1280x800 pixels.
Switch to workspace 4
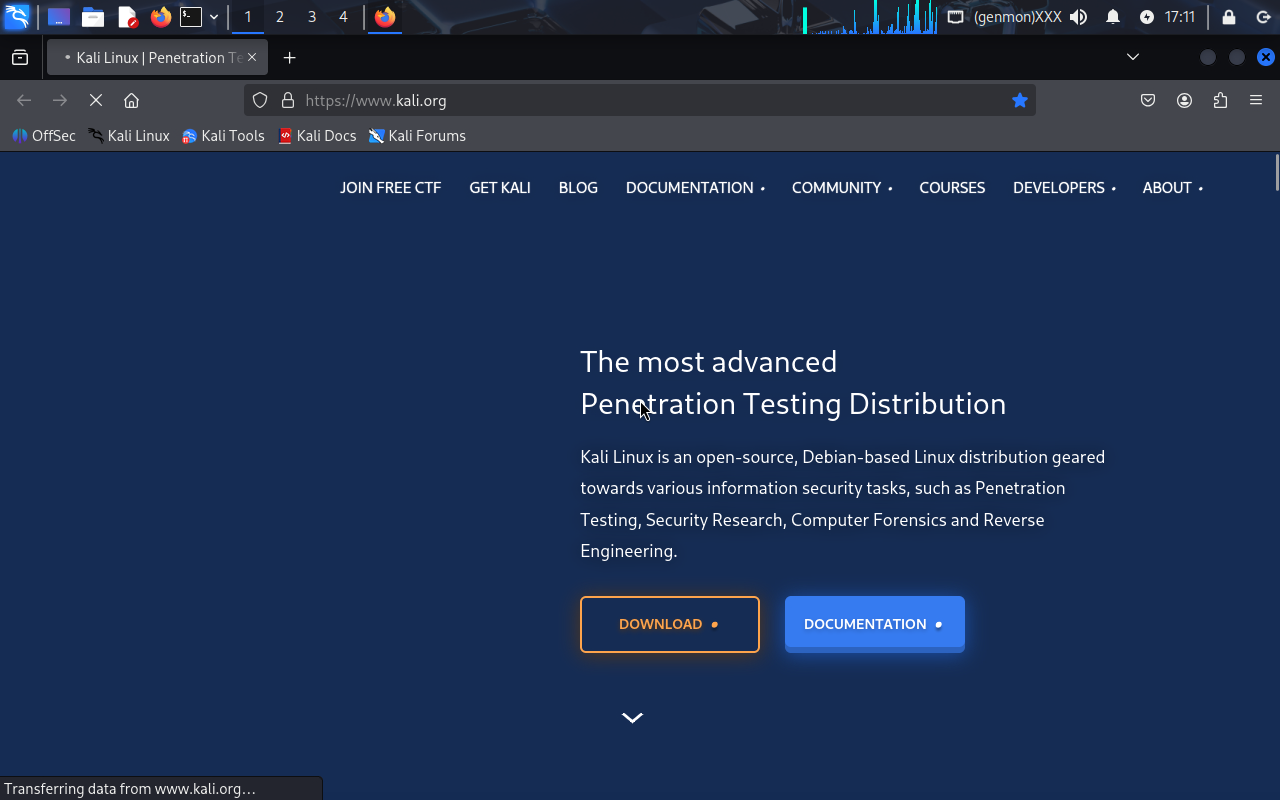point(344,17)
